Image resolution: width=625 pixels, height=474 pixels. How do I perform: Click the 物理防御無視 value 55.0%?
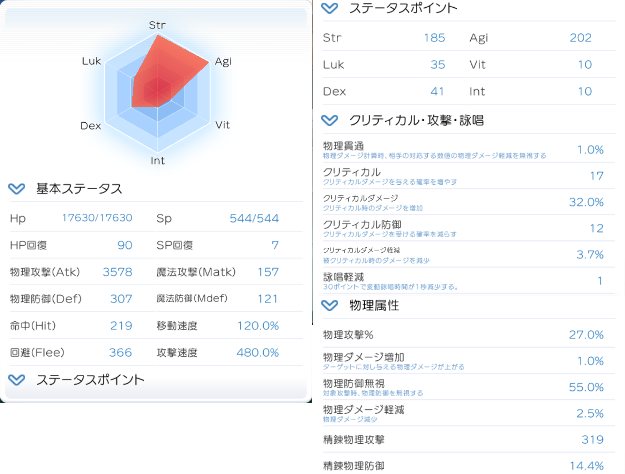(586, 387)
